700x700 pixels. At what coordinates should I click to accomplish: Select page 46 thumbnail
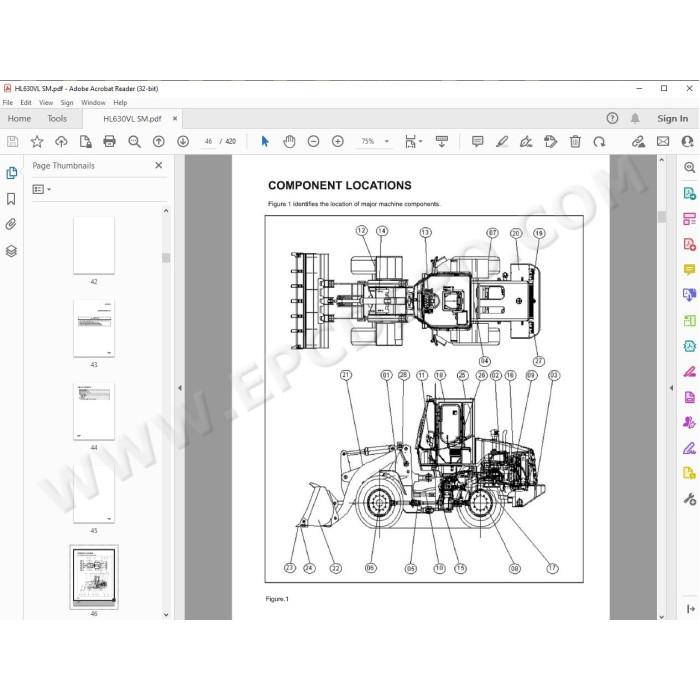(94, 577)
